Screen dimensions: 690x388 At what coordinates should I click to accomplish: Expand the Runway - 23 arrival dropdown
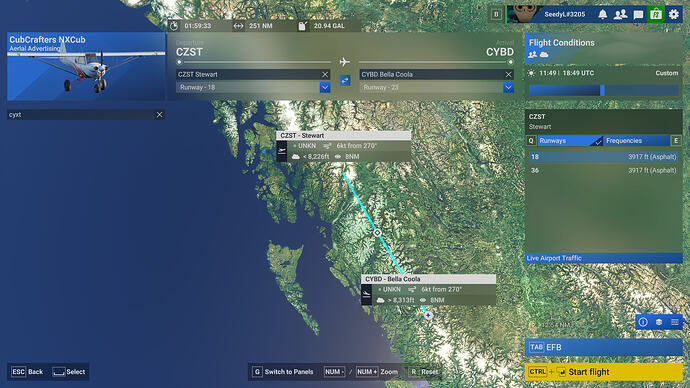508,87
